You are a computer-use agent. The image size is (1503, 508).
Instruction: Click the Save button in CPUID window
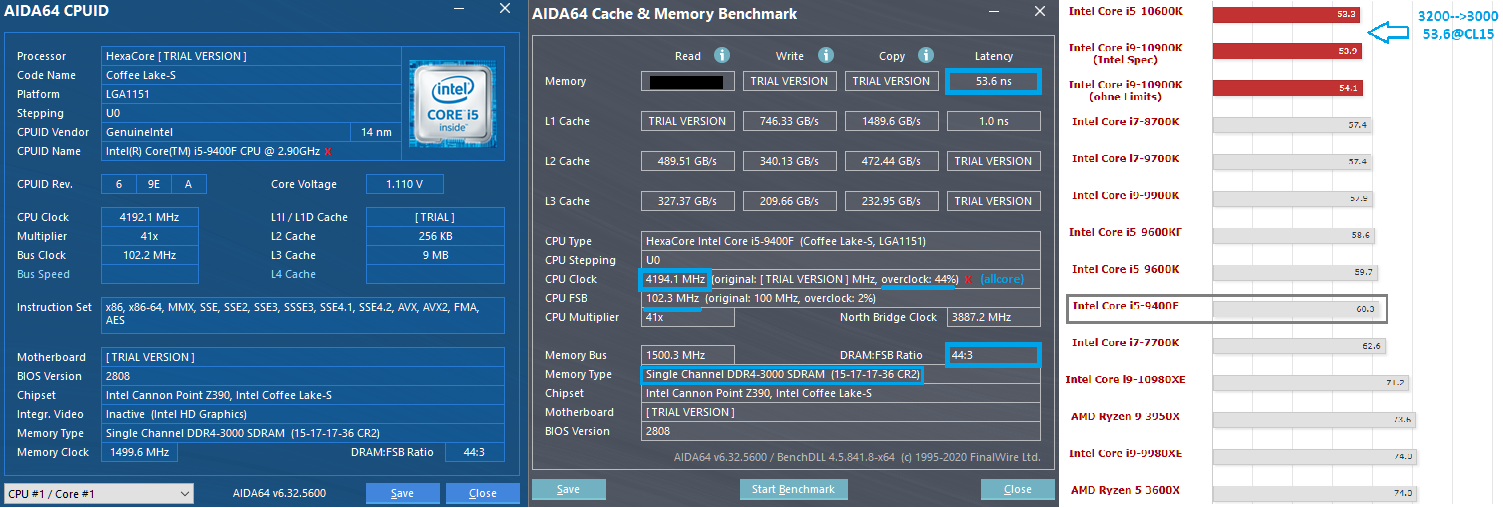tap(402, 493)
